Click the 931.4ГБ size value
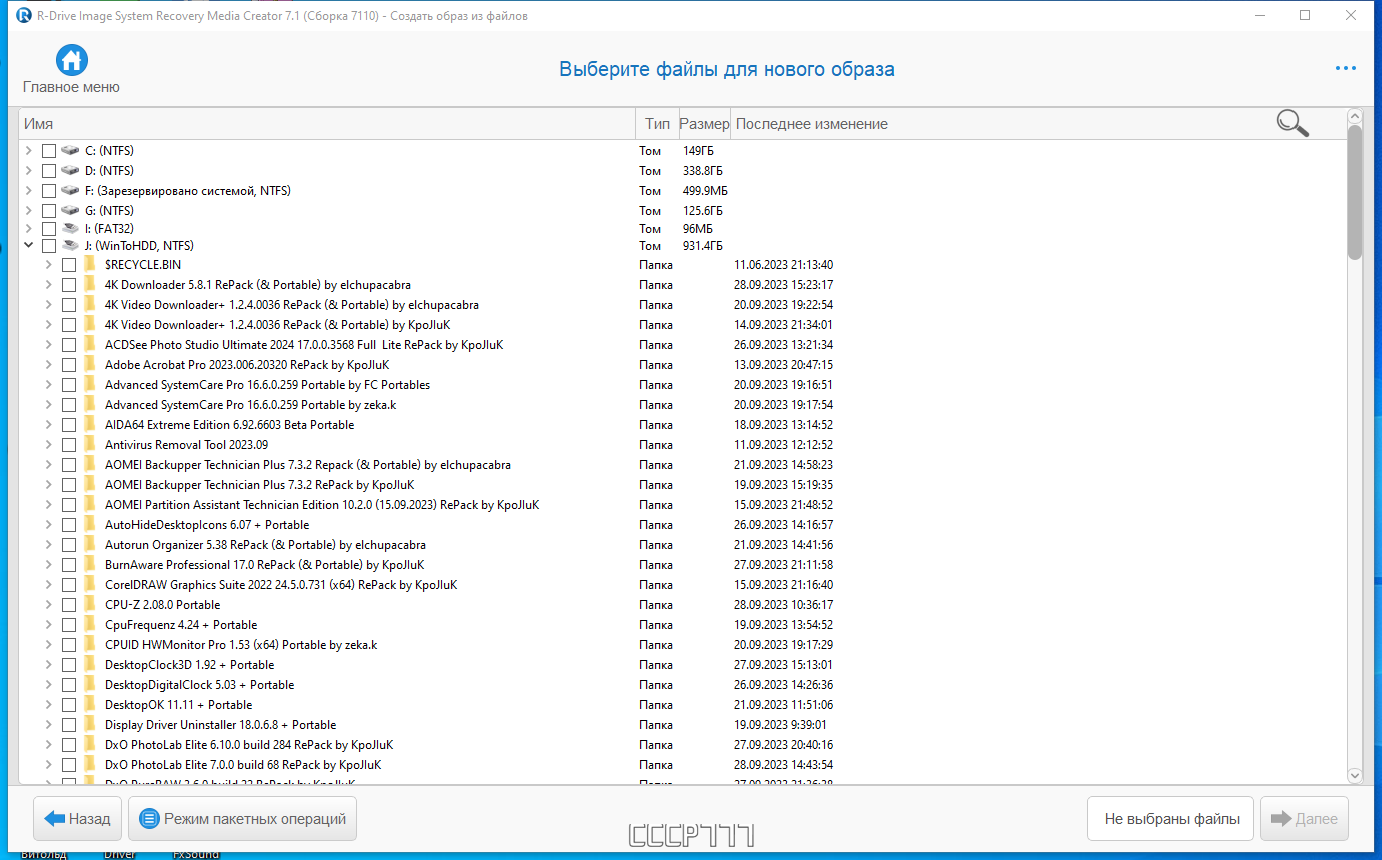The height and width of the screenshot is (860, 1382). pyautogui.click(x=703, y=245)
